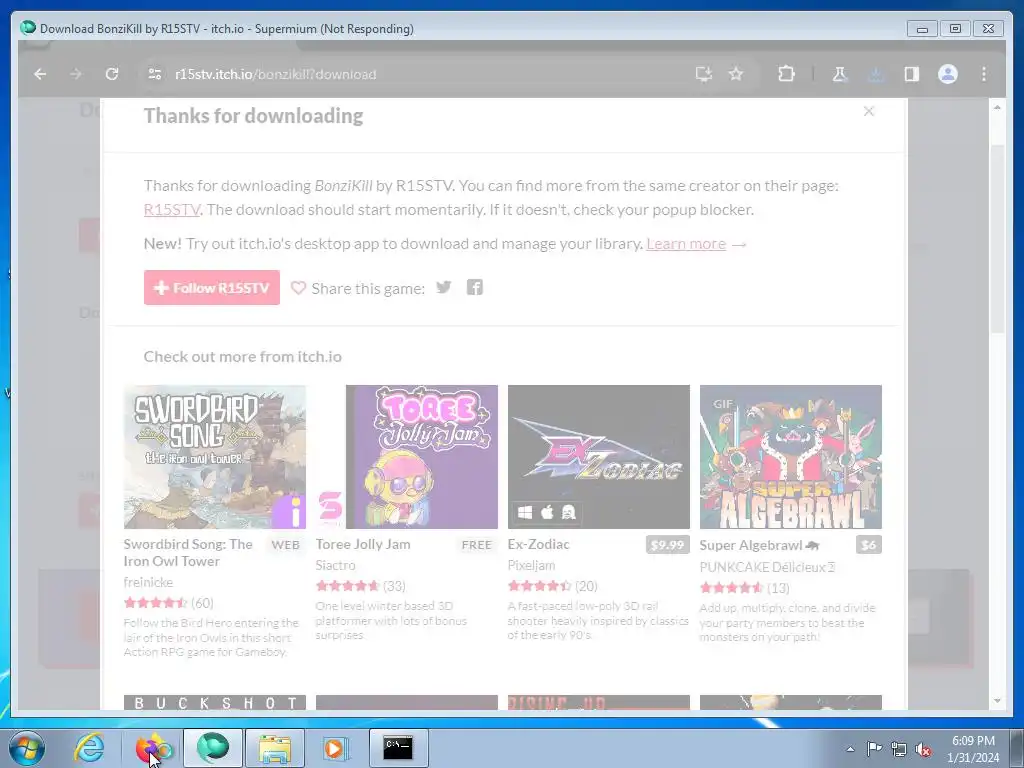Close the Thanks for downloading dialog
1024x768 pixels.
[x=869, y=111]
